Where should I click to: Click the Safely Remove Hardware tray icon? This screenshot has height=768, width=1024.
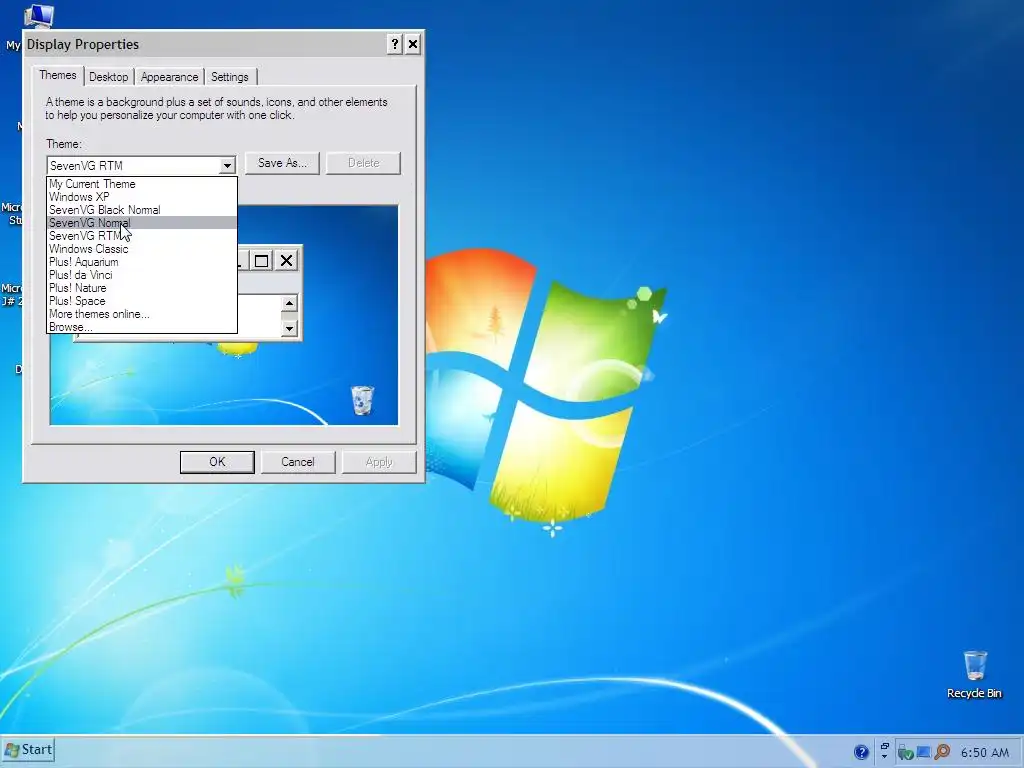tap(905, 753)
